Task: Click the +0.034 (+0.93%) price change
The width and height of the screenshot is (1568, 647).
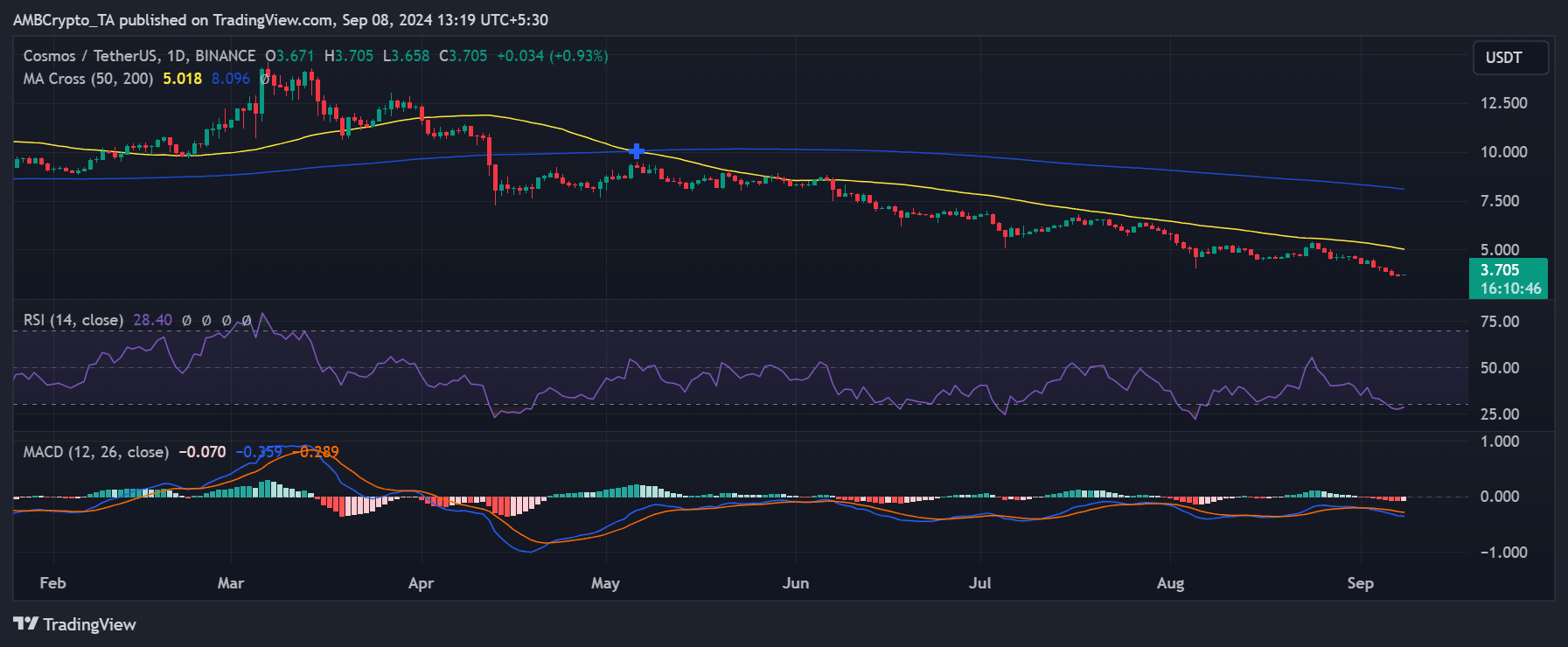Action: (x=552, y=56)
